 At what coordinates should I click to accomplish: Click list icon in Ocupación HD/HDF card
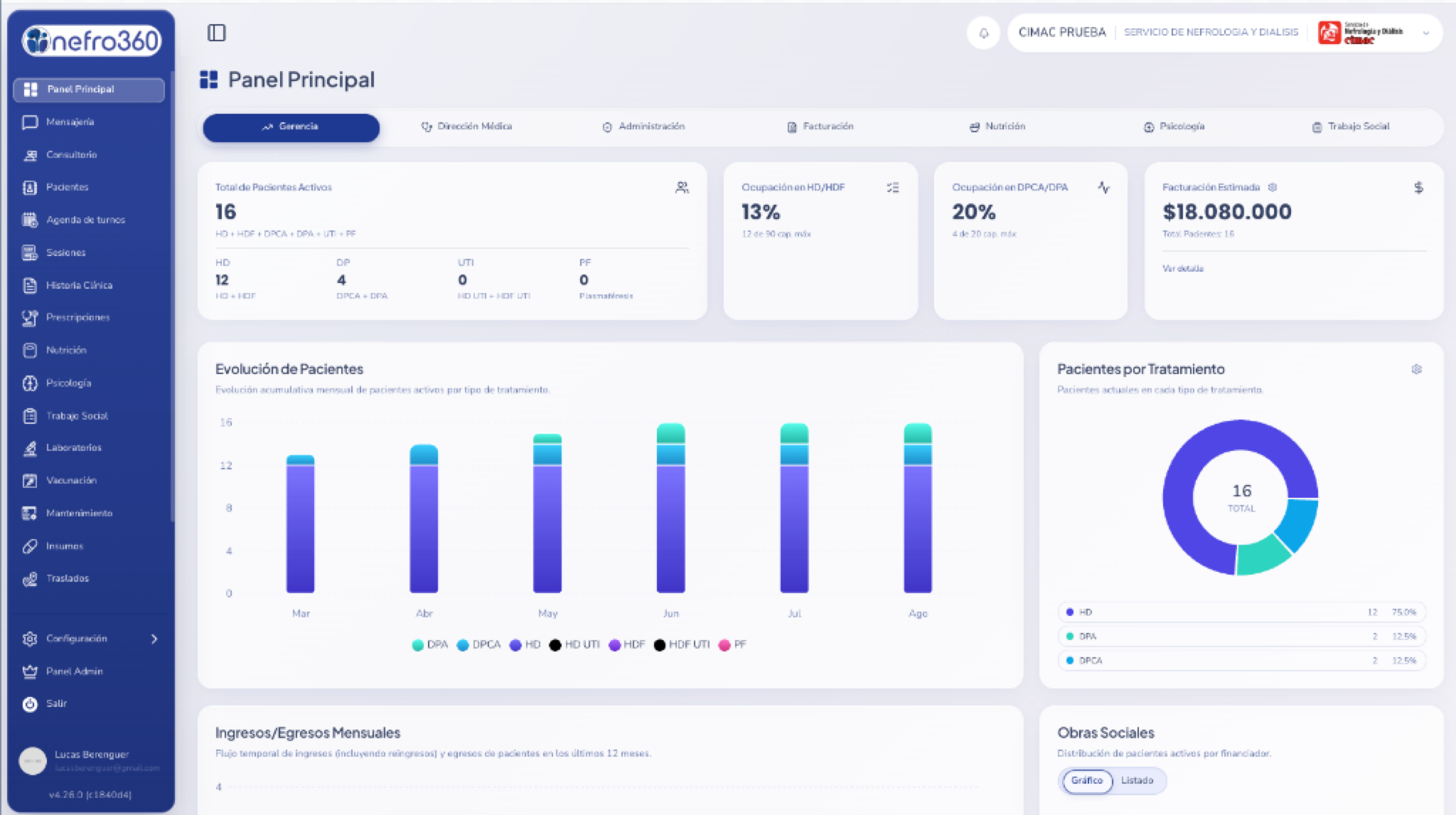point(893,188)
